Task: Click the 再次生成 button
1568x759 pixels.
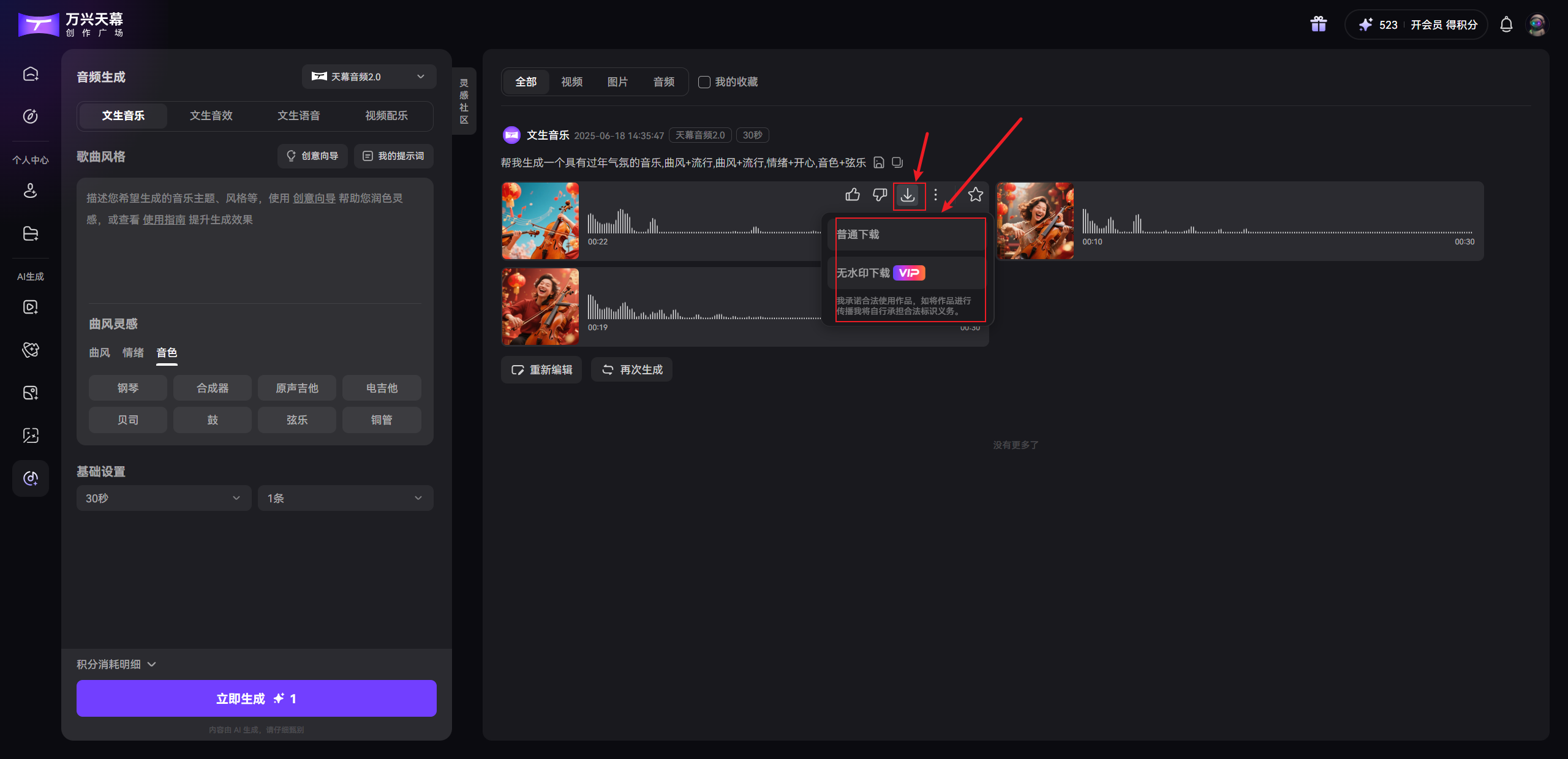Action: (631, 369)
